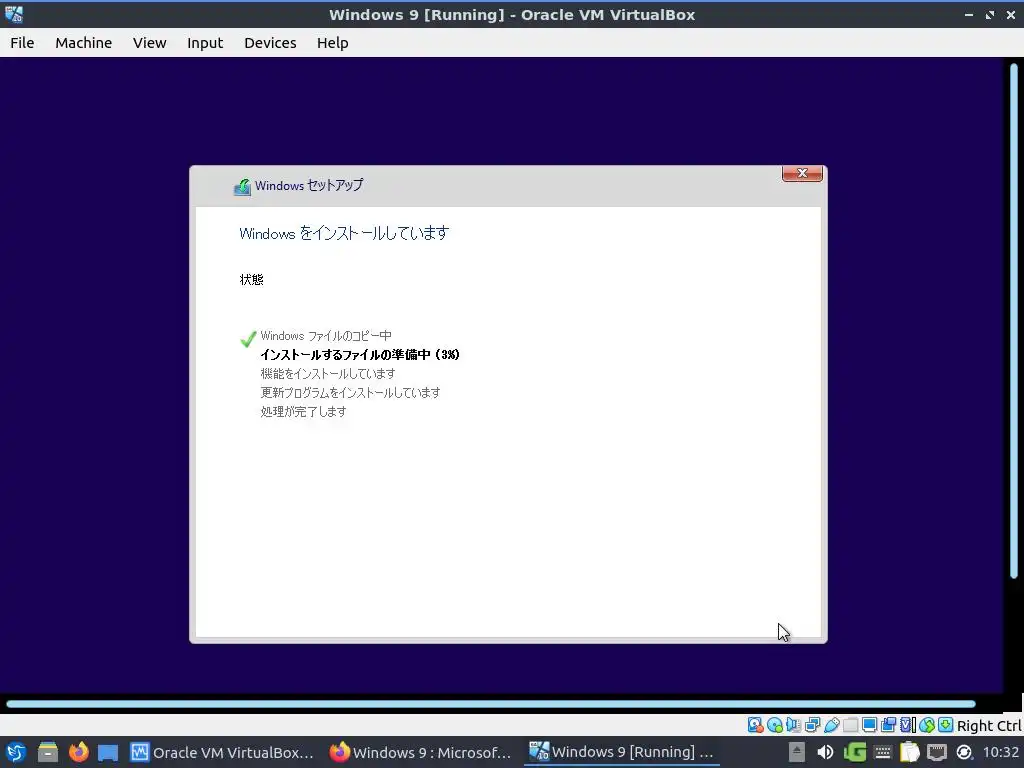Click the display indicator icon
Viewport: 1024px width, 768px height.
(x=869, y=725)
